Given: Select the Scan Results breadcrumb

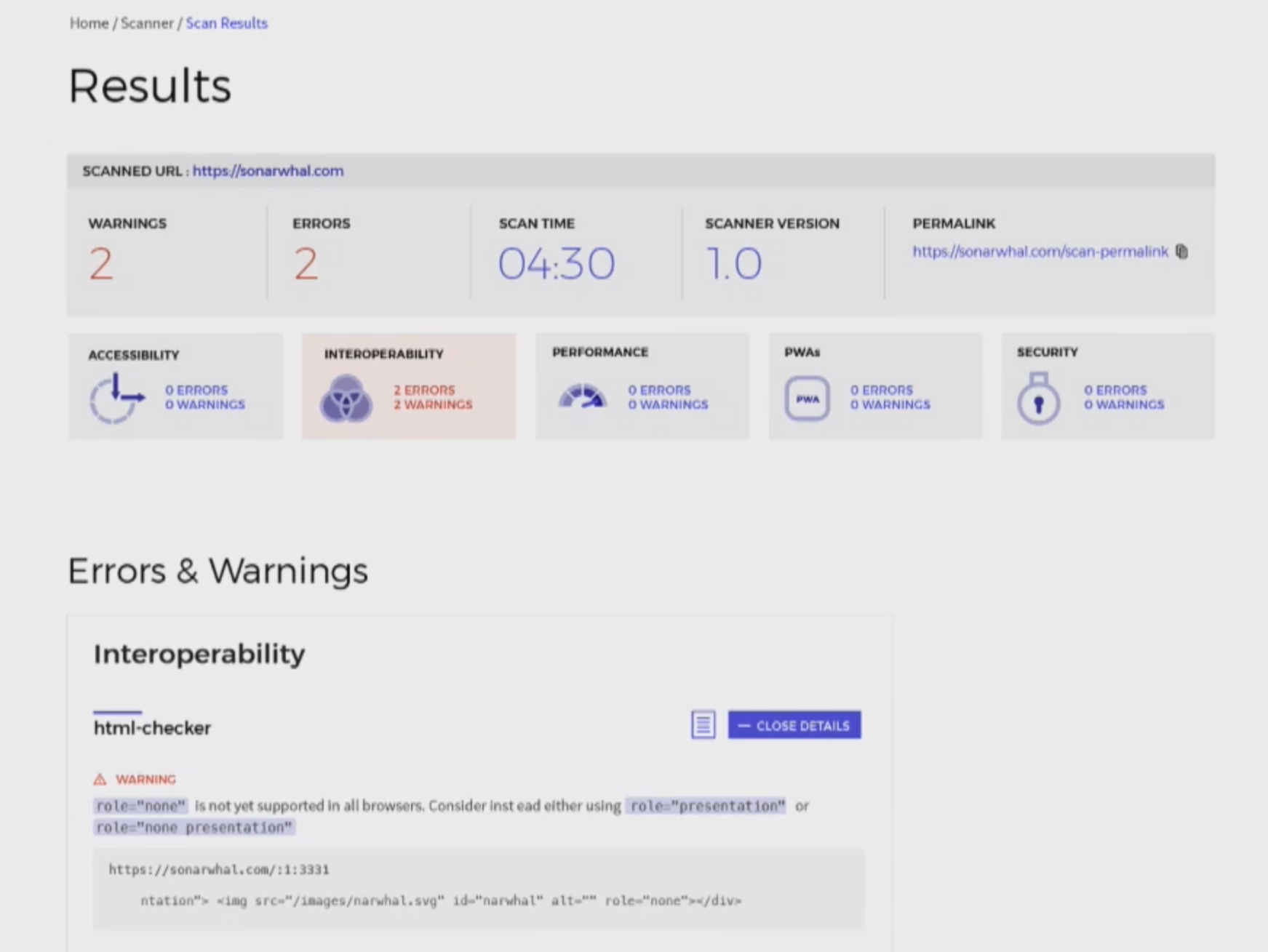Looking at the screenshot, I should point(227,23).
